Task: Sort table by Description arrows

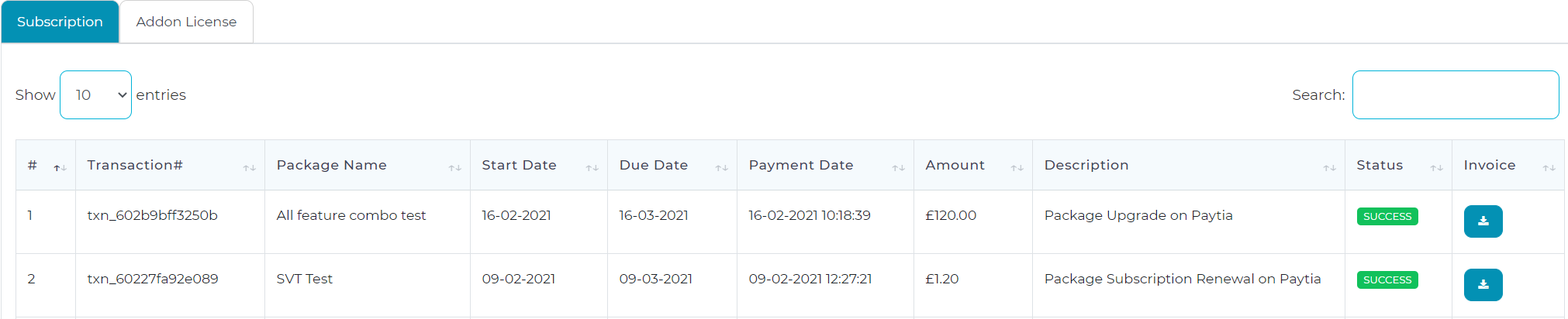Action: click(1329, 168)
